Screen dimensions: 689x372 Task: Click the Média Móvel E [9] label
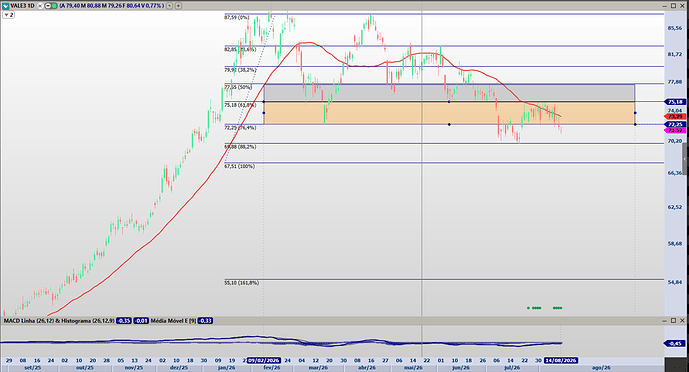pyautogui.click(x=173, y=321)
